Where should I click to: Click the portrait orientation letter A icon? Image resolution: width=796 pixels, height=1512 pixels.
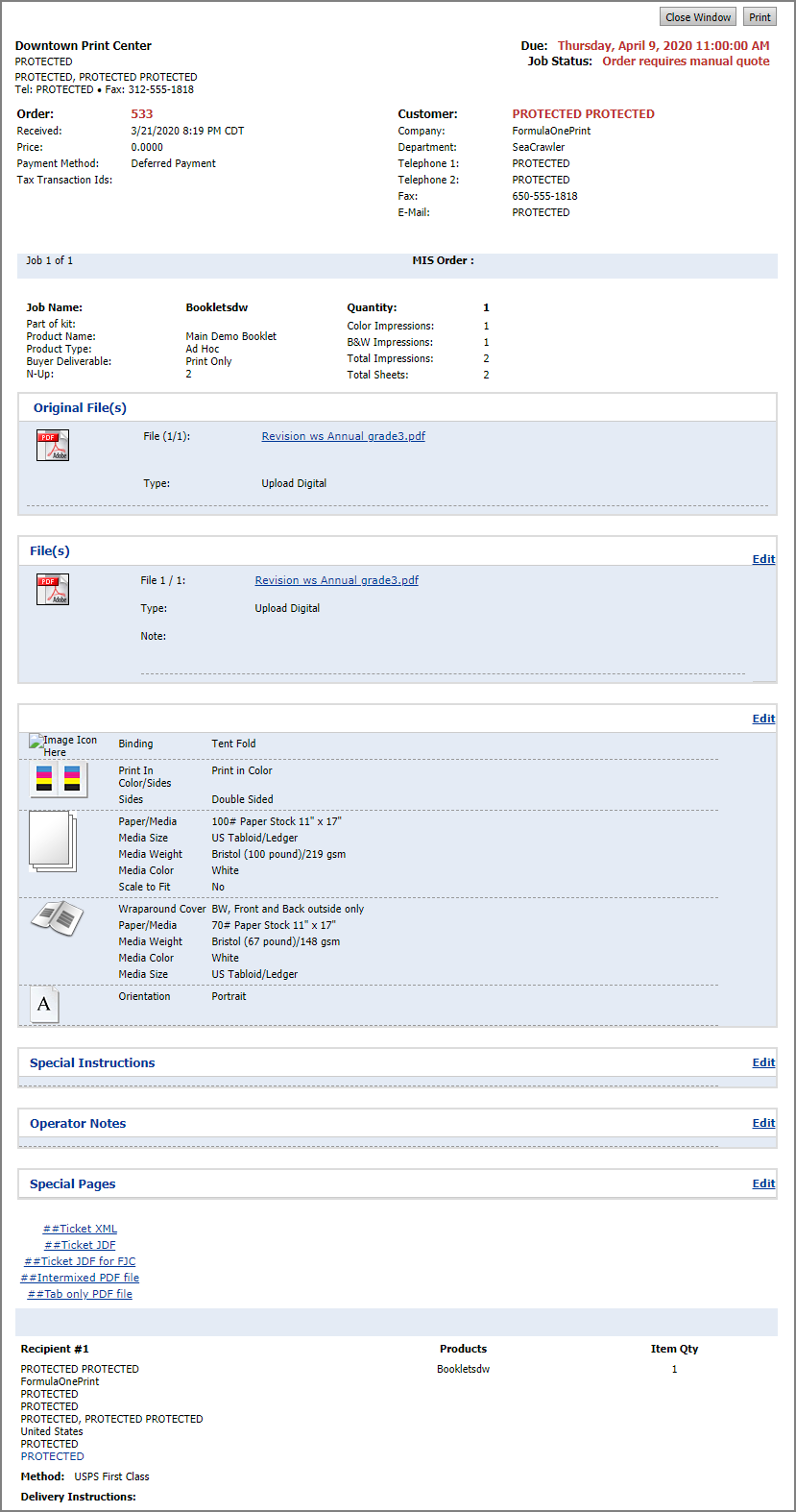coord(44,1005)
